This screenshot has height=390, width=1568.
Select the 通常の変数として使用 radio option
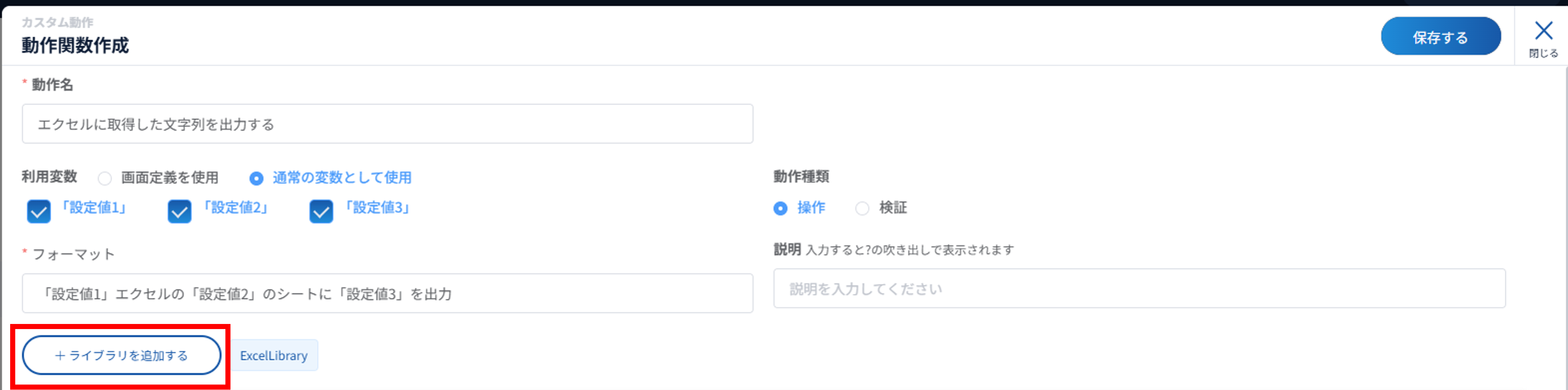256,178
